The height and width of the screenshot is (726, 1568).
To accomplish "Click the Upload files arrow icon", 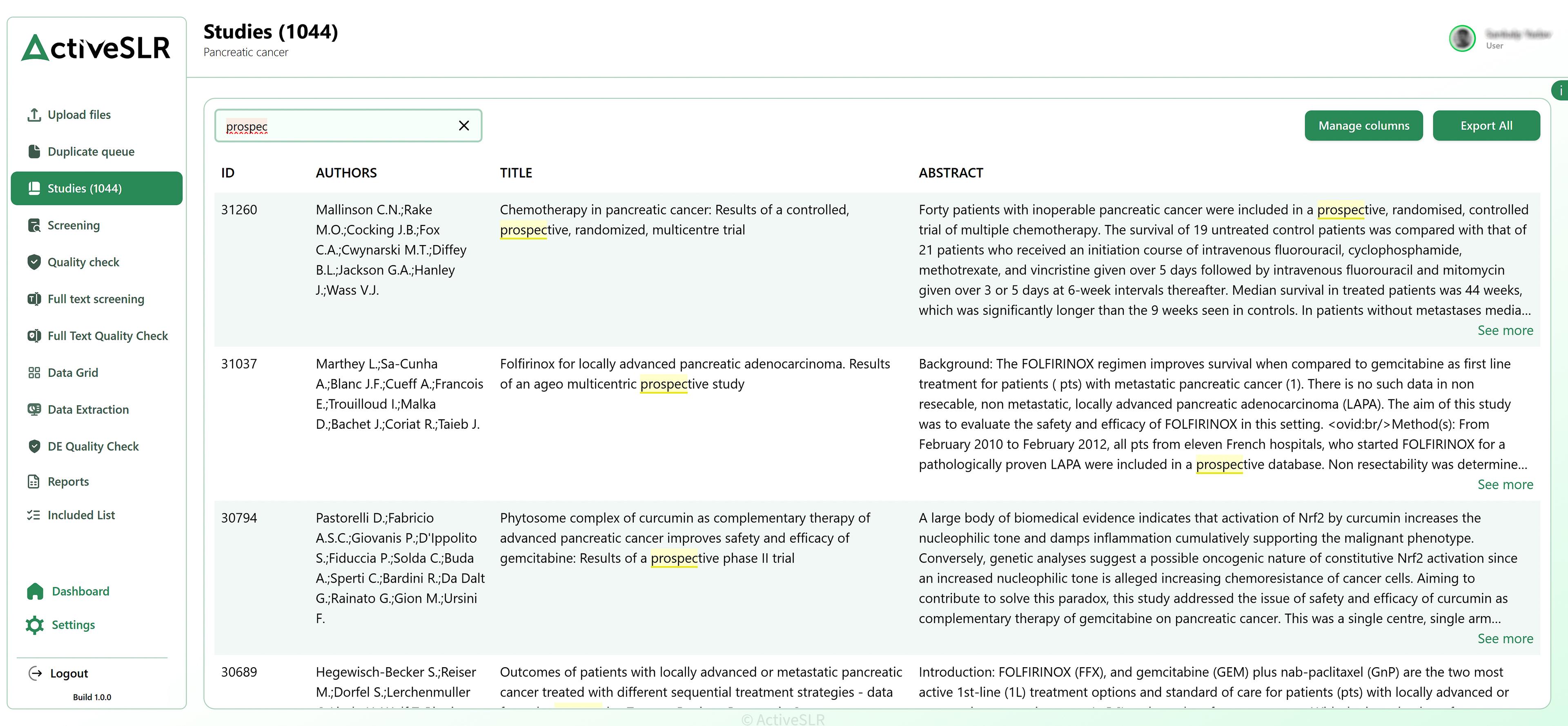I will pos(34,114).
